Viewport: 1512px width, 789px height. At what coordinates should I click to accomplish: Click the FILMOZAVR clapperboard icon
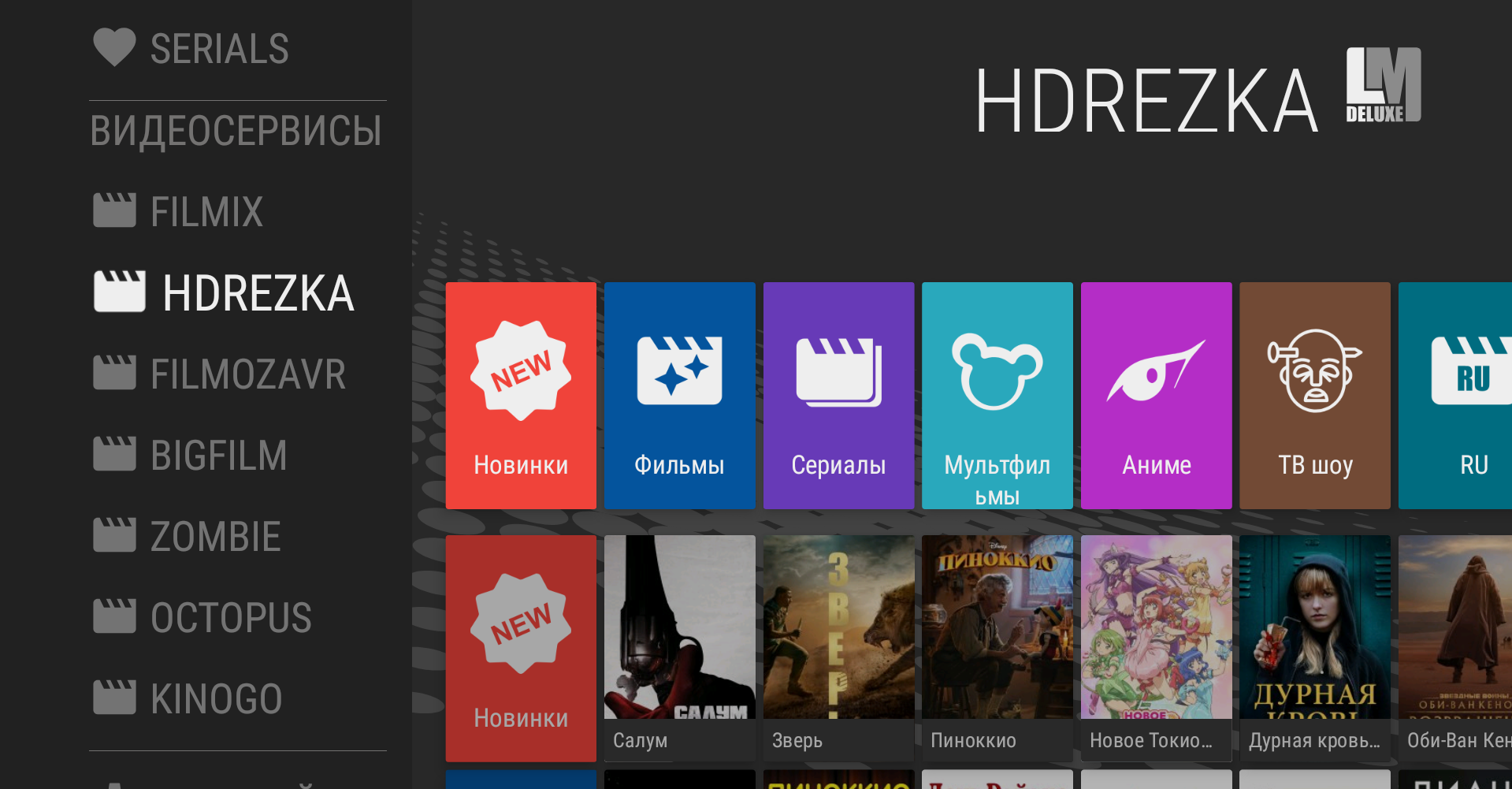[114, 373]
